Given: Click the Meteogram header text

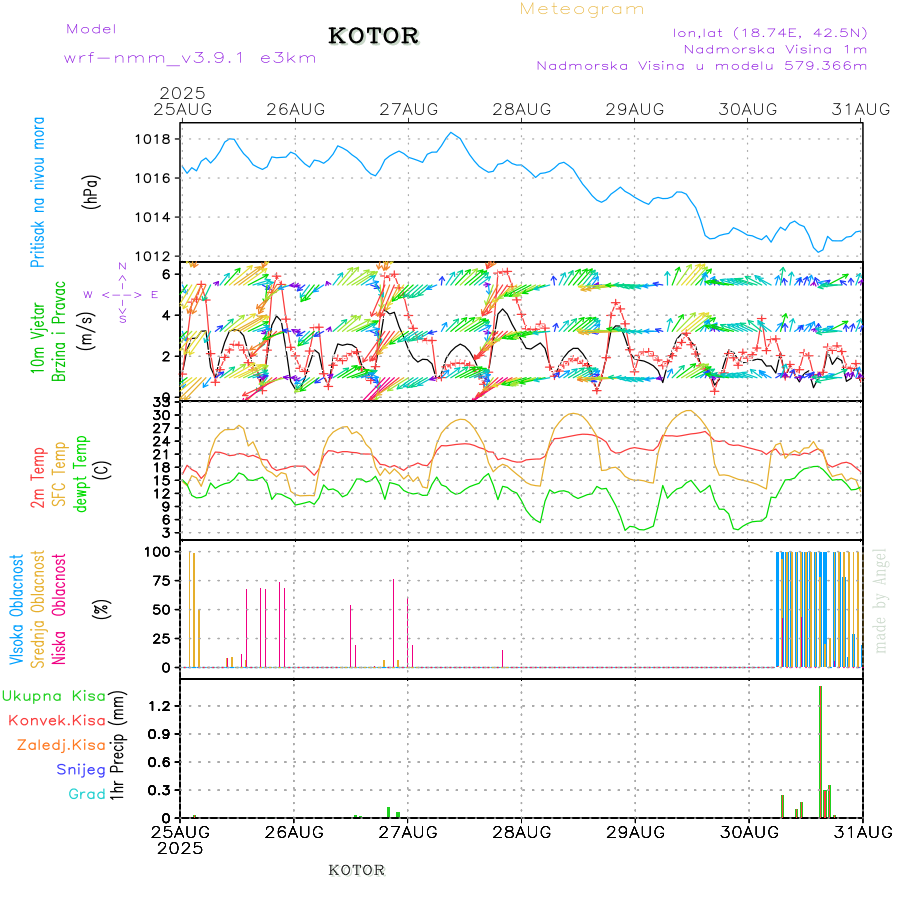Looking at the screenshot, I should point(582,9).
